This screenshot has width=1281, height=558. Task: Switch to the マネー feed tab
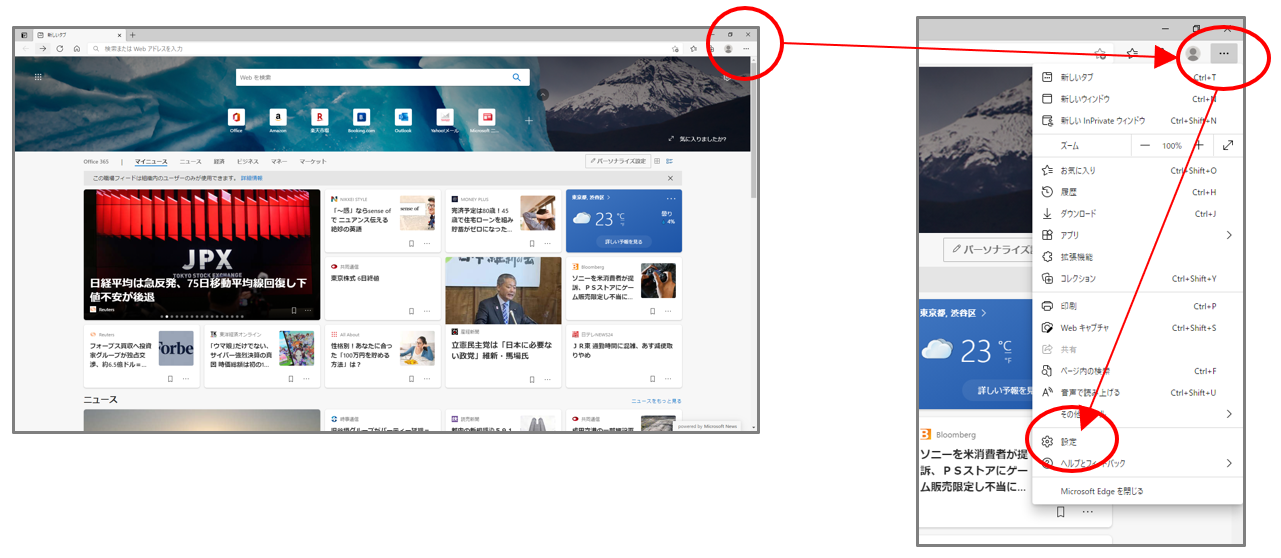[279, 161]
